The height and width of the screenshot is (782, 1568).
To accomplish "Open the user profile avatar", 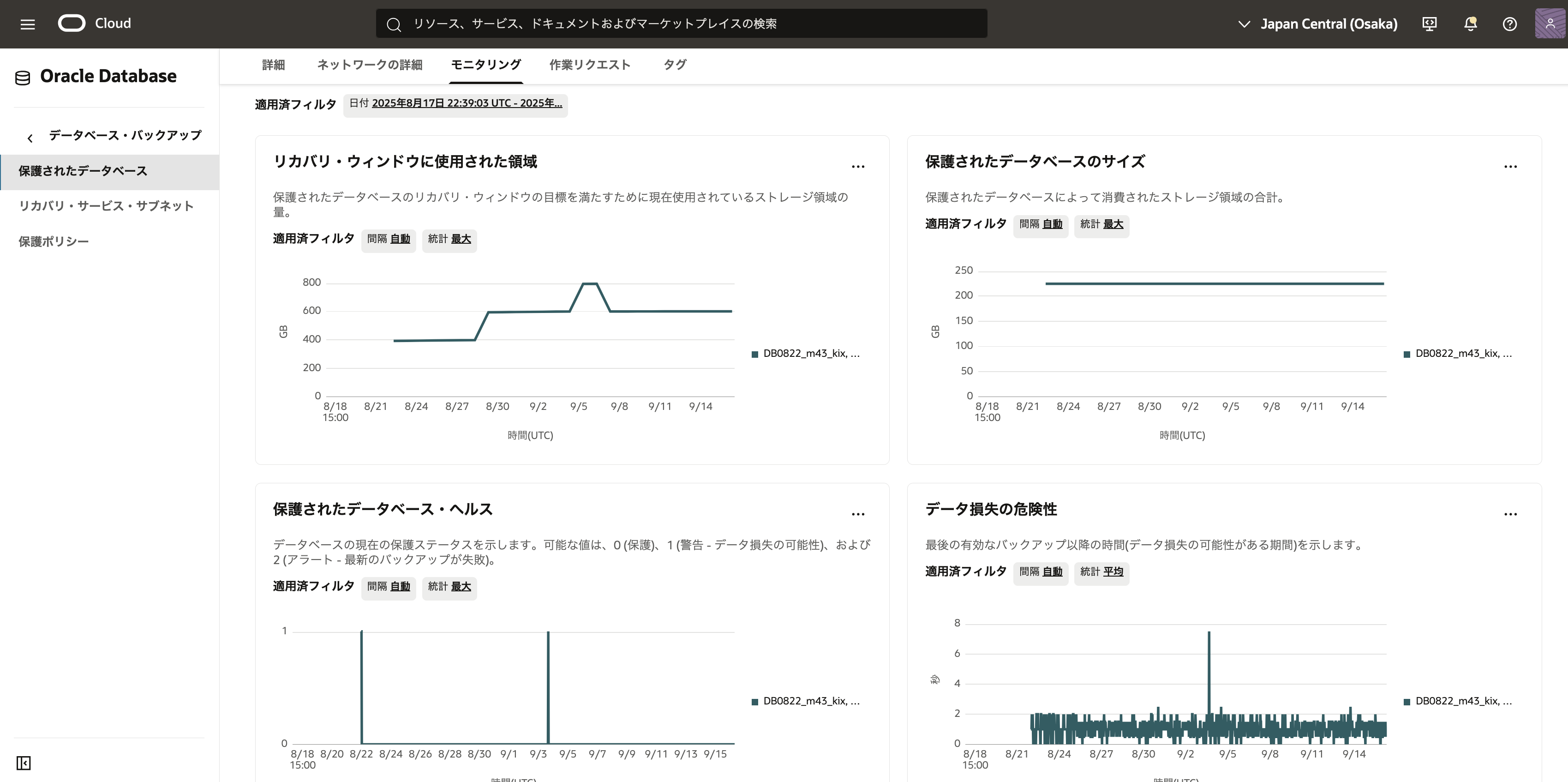I will (1550, 24).
